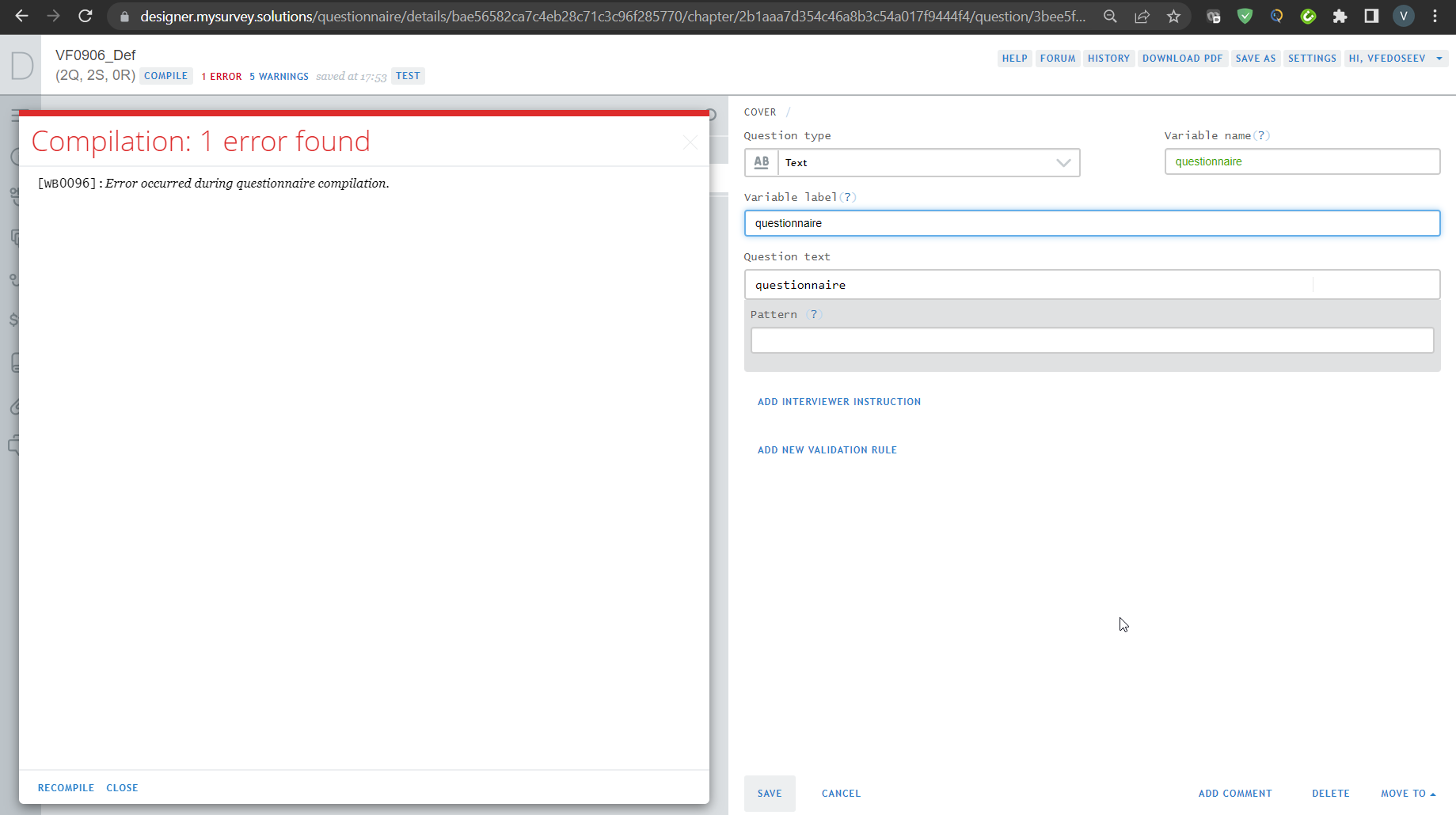This screenshot has width=1456, height=815.
Task: Open the FORUM menu item
Action: coord(1057,58)
